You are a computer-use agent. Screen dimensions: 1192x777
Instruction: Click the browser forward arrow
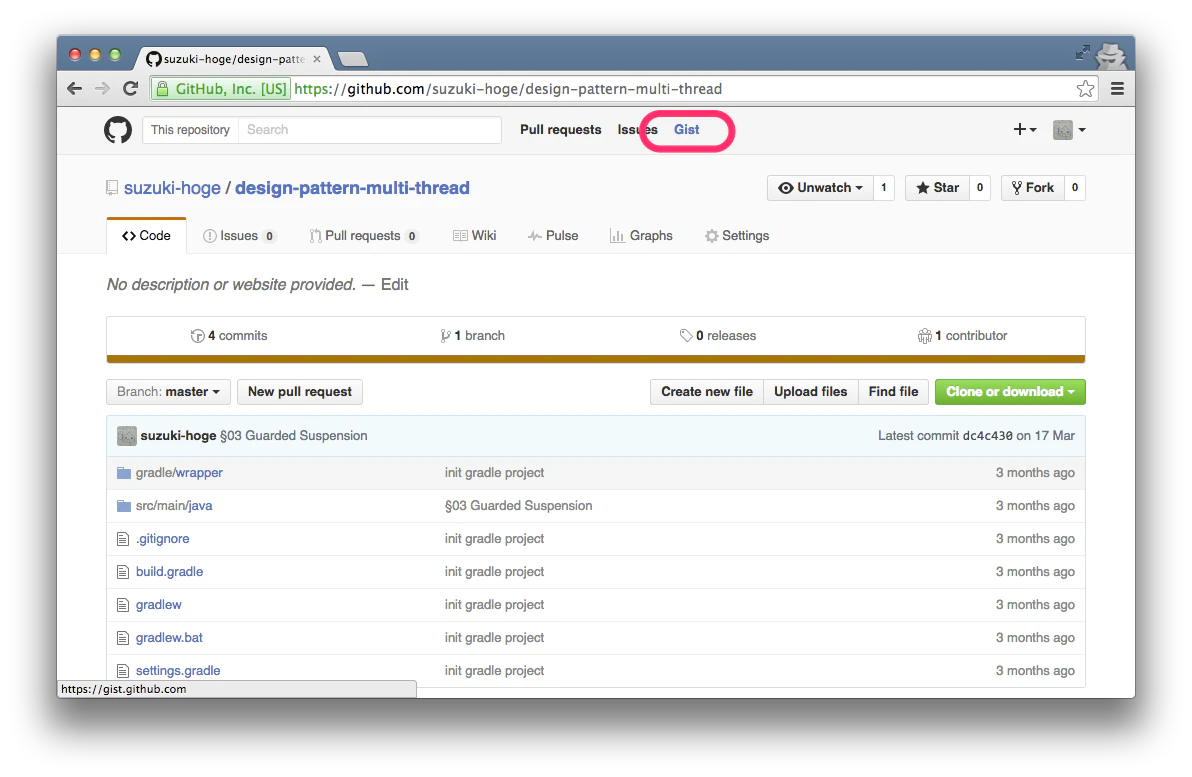pos(103,89)
